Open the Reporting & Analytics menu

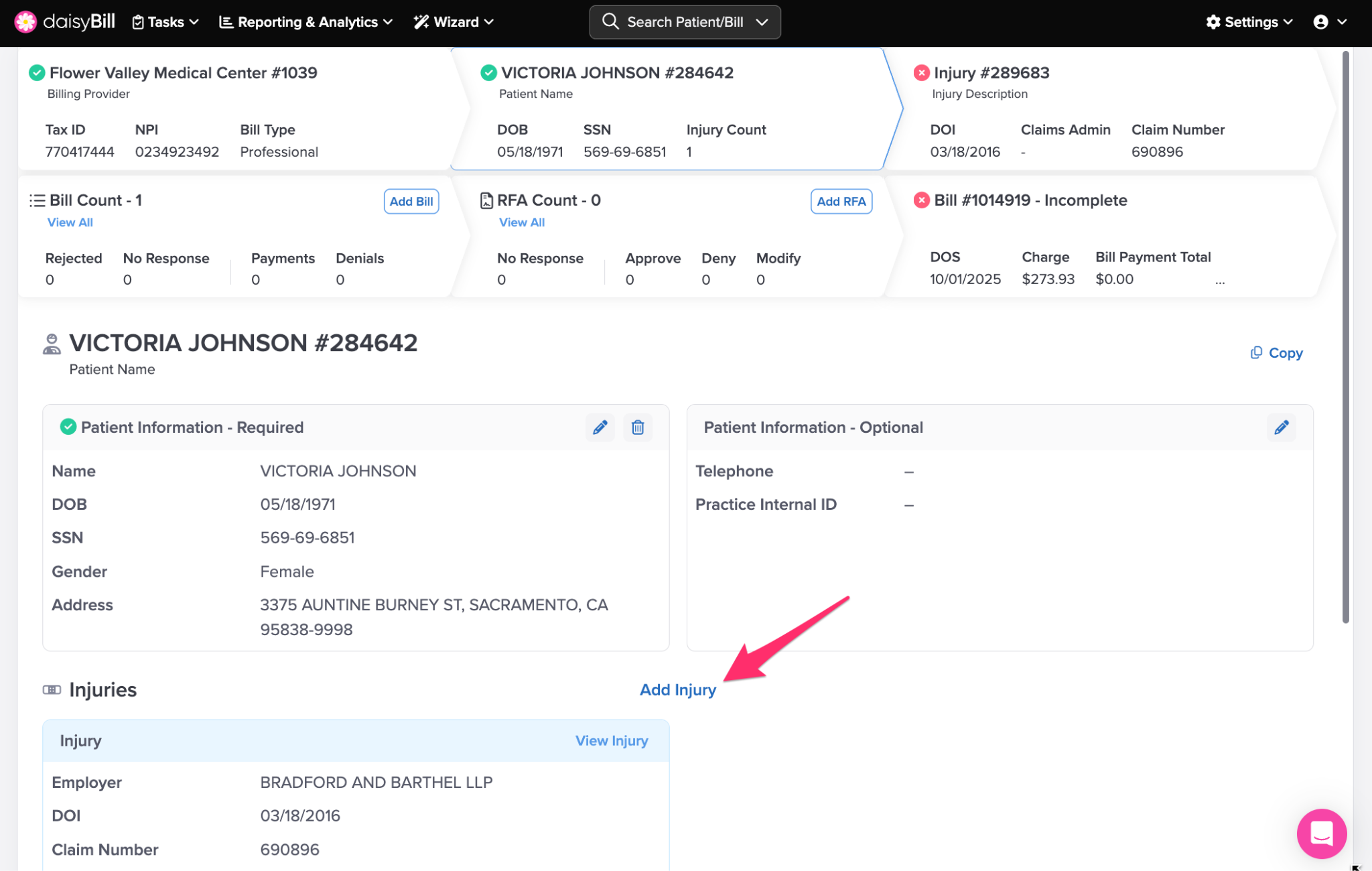pyautogui.click(x=305, y=22)
